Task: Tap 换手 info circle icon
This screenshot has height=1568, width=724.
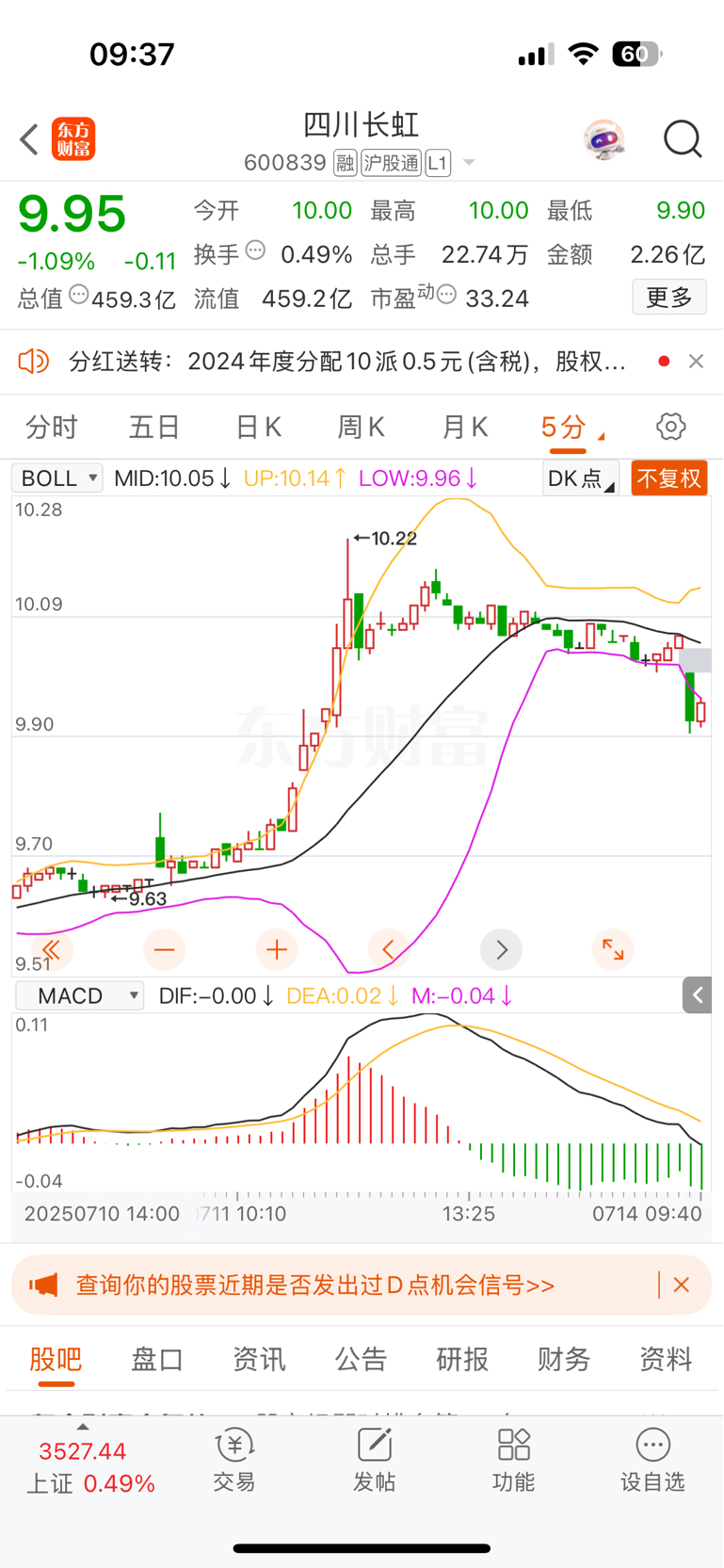Action: coord(255,251)
